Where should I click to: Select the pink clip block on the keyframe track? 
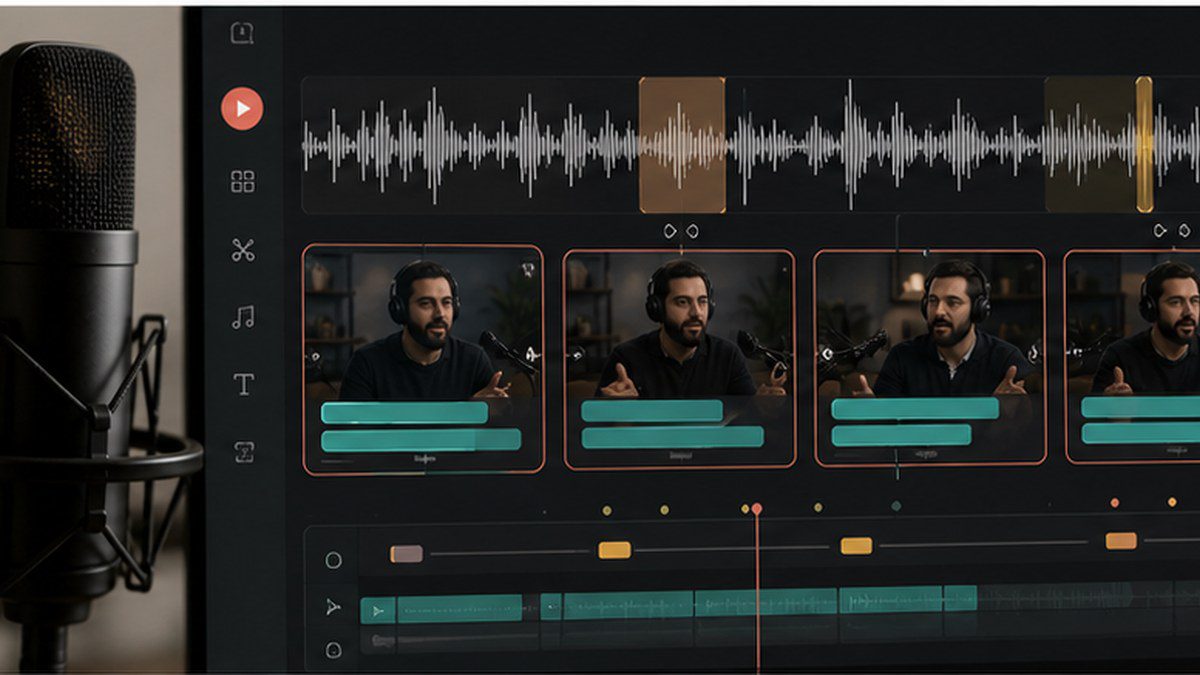coord(406,554)
